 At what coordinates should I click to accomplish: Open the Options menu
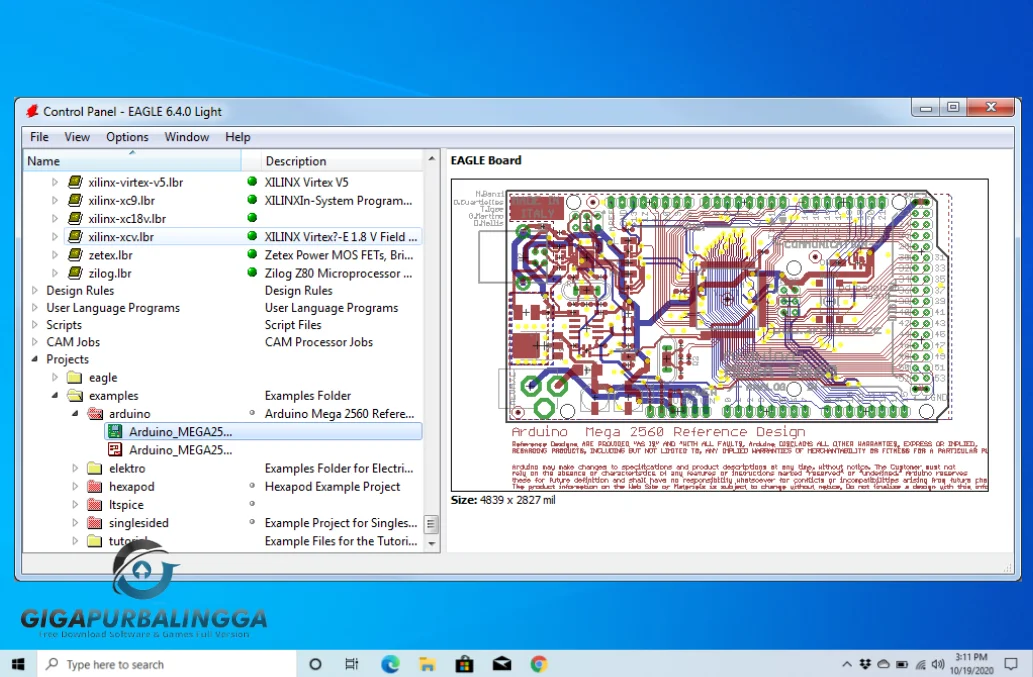(126, 137)
